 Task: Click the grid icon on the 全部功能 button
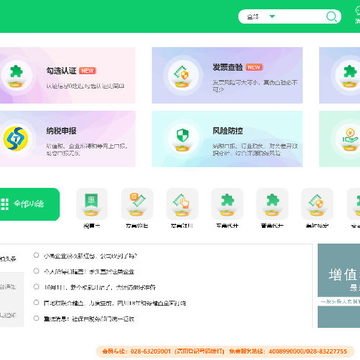point(5,204)
